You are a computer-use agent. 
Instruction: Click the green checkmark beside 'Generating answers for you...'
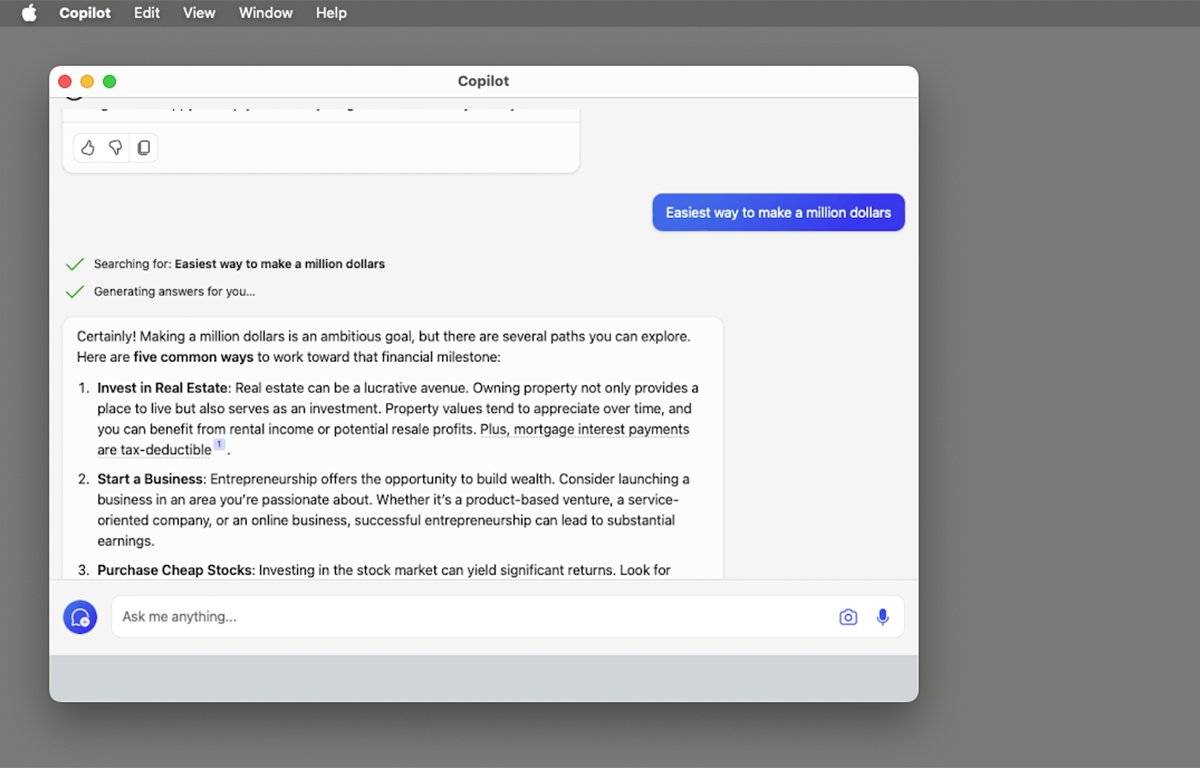tap(74, 292)
